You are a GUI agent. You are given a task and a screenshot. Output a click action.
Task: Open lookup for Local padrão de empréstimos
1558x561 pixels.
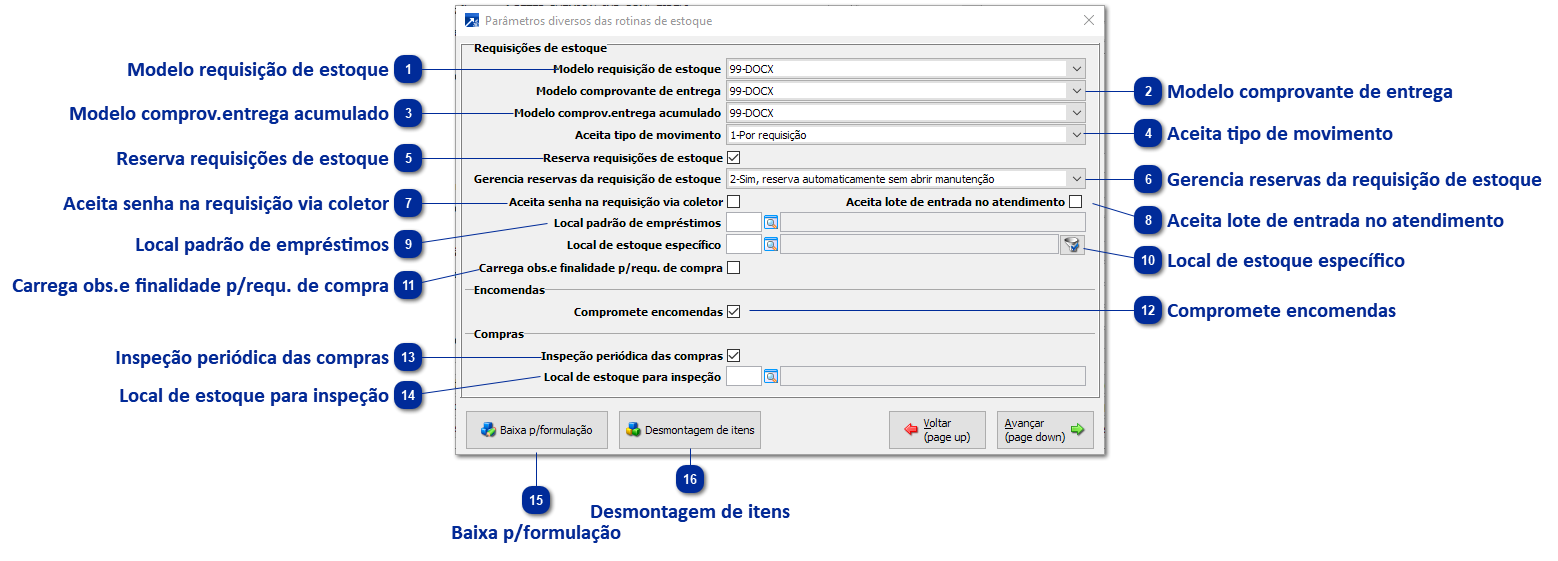tap(770, 222)
